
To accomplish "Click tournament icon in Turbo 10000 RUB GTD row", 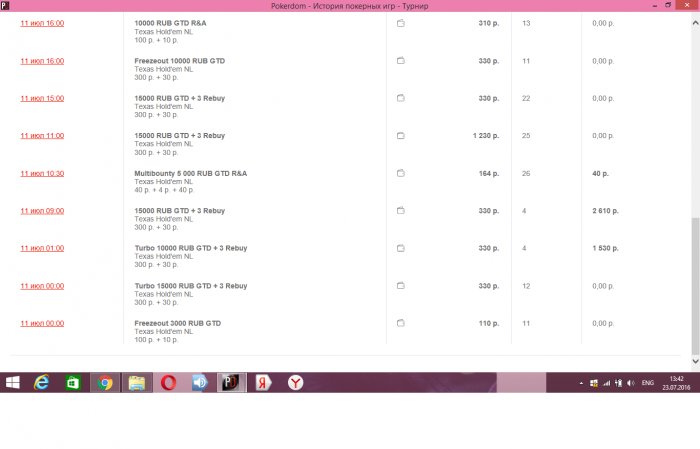I will click(x=400, y=248).
